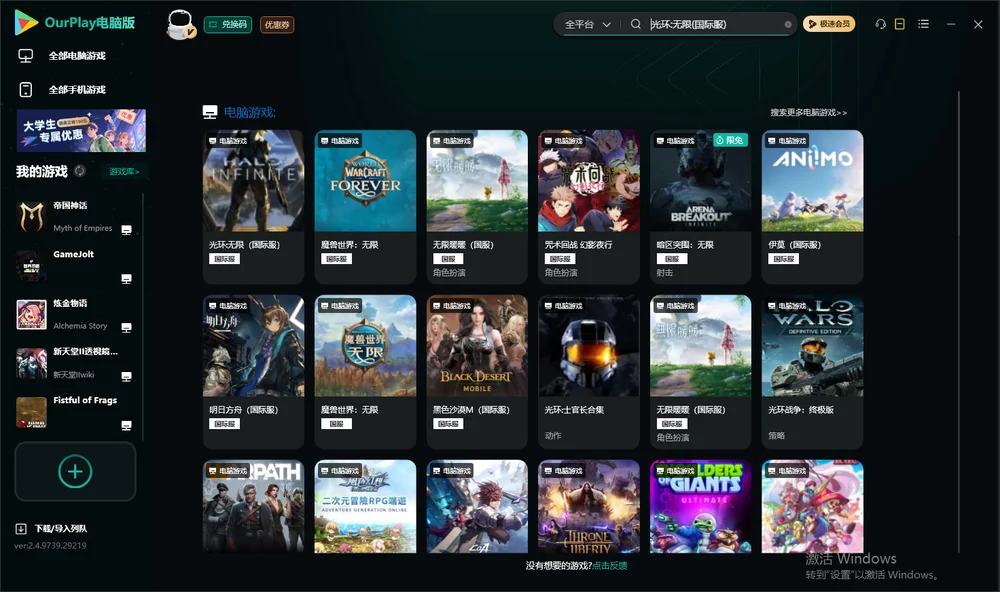
Task: Open the 光环战争：终极版 game card
Action: [812, 372]
